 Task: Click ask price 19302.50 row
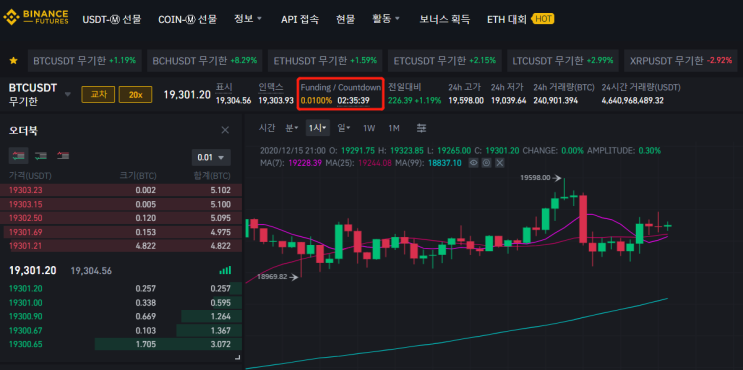[121, 218]
